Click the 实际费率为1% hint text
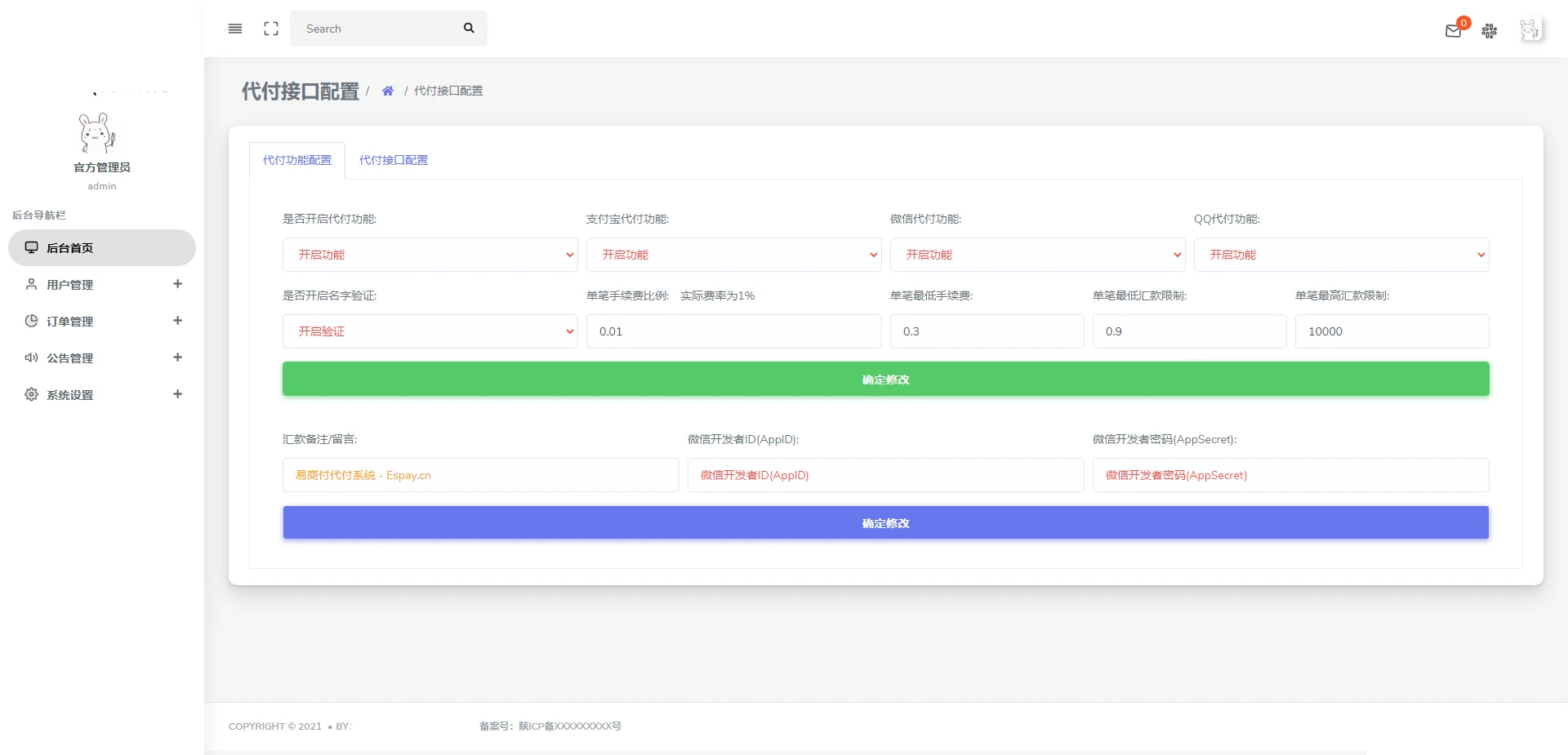 [717, 295]
